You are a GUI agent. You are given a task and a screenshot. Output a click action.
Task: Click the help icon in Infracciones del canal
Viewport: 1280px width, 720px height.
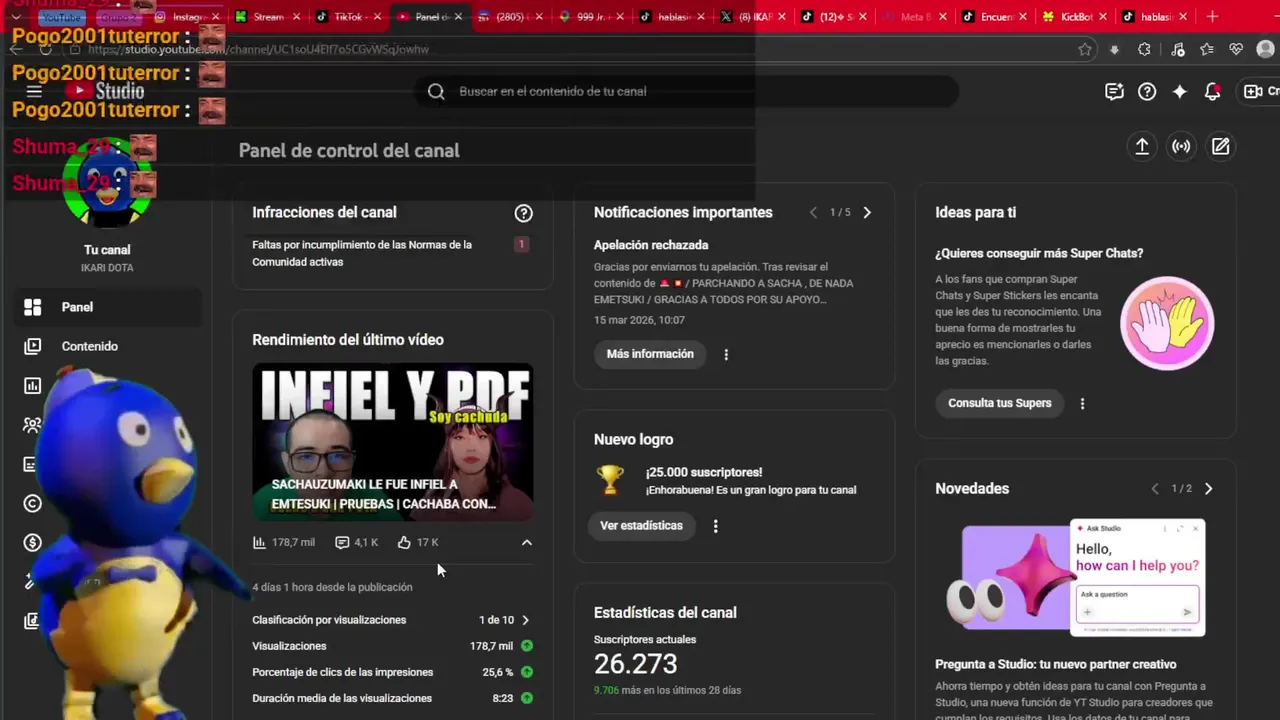pos(523,213)
